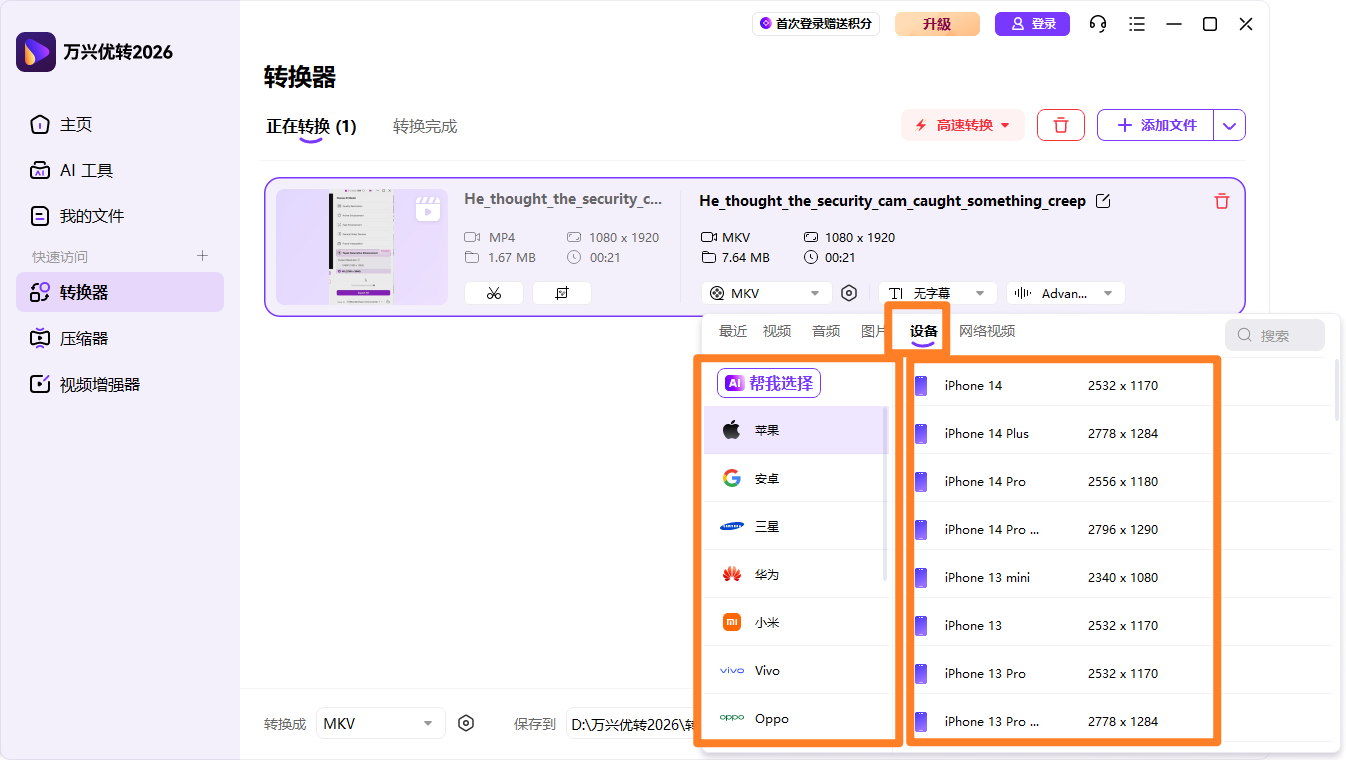Click the crop icon below the video thumbnail
This screenshot has width=1346, height=760.
coord(561,292)
